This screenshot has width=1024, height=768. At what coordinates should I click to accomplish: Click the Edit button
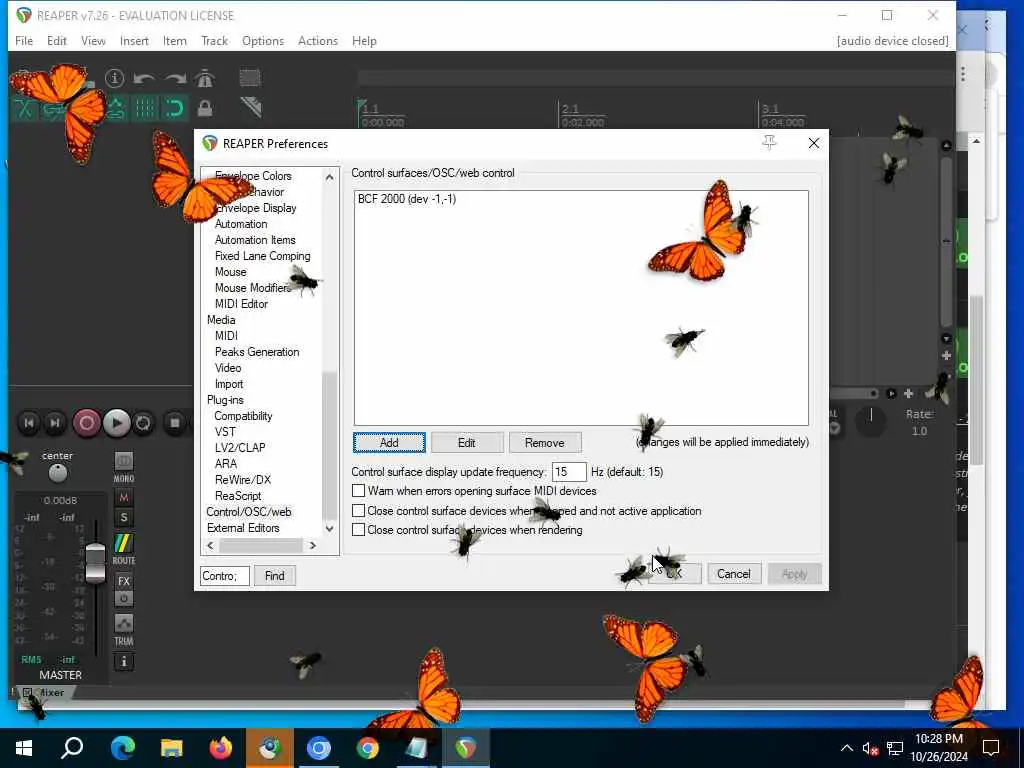tap(466, 443)
